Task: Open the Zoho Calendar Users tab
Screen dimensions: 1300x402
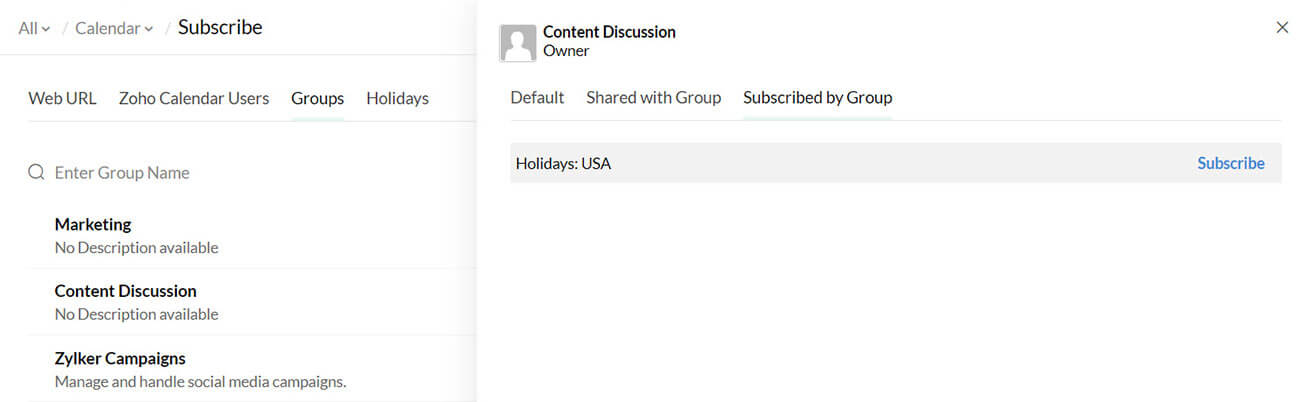Action: 194,98
